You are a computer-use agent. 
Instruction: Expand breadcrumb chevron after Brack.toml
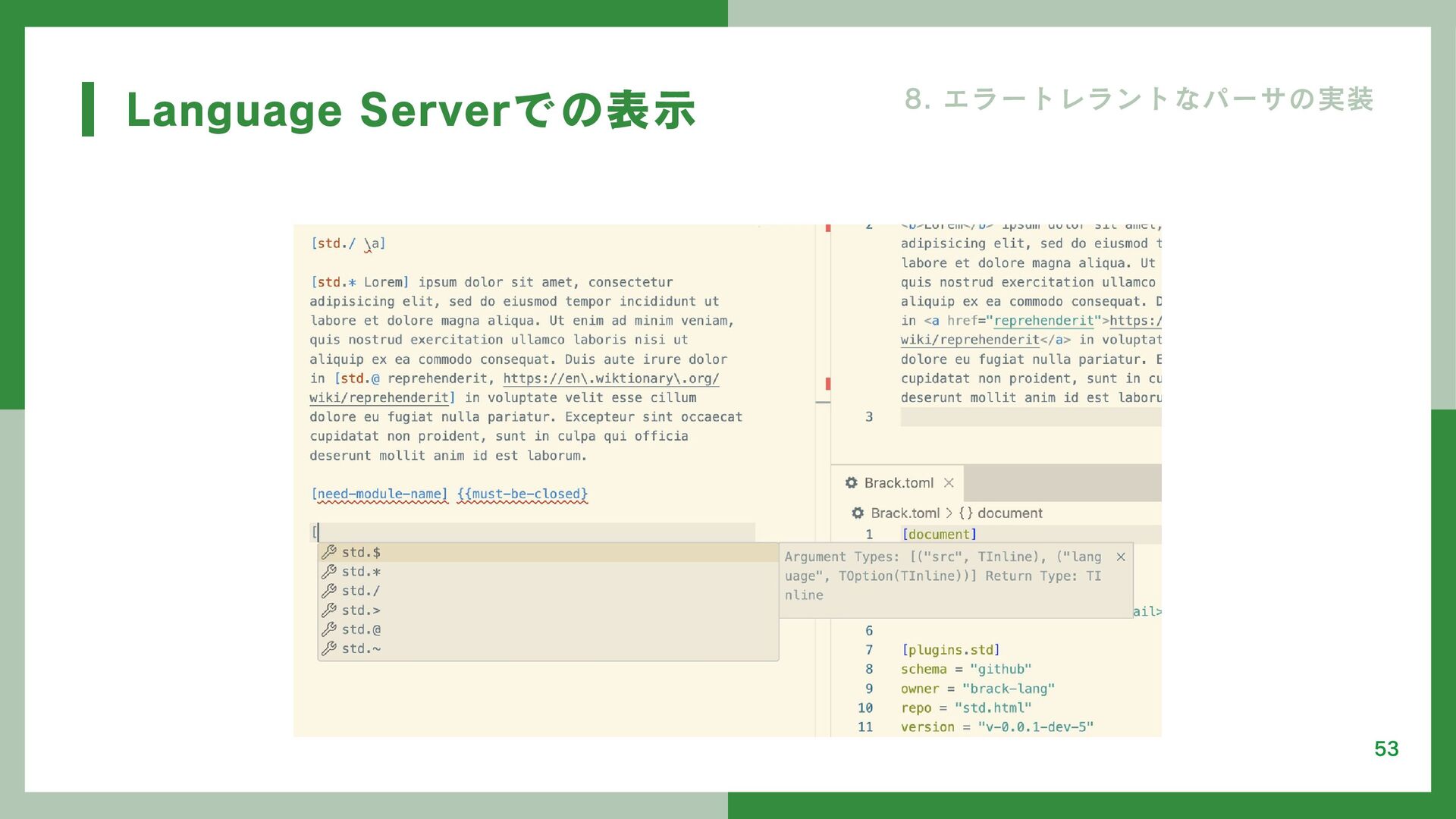(x=949, y=513)
